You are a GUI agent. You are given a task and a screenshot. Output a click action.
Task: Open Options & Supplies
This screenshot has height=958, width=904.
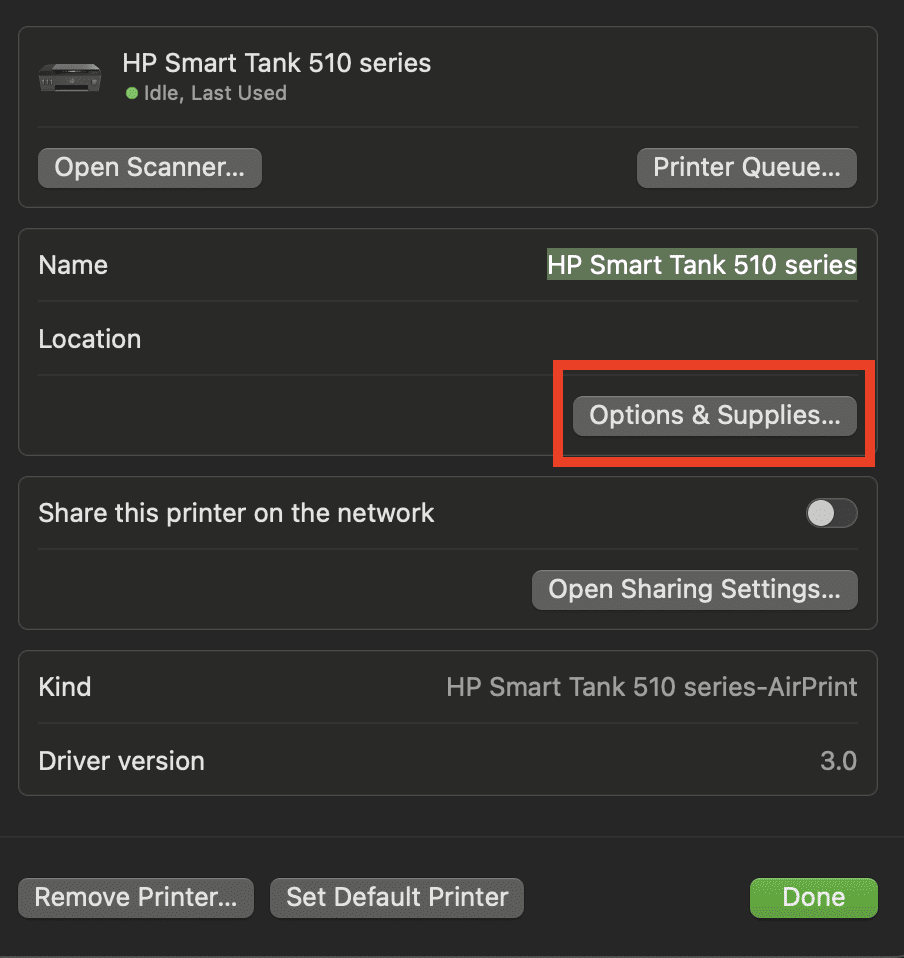click(x=714, y=415)
